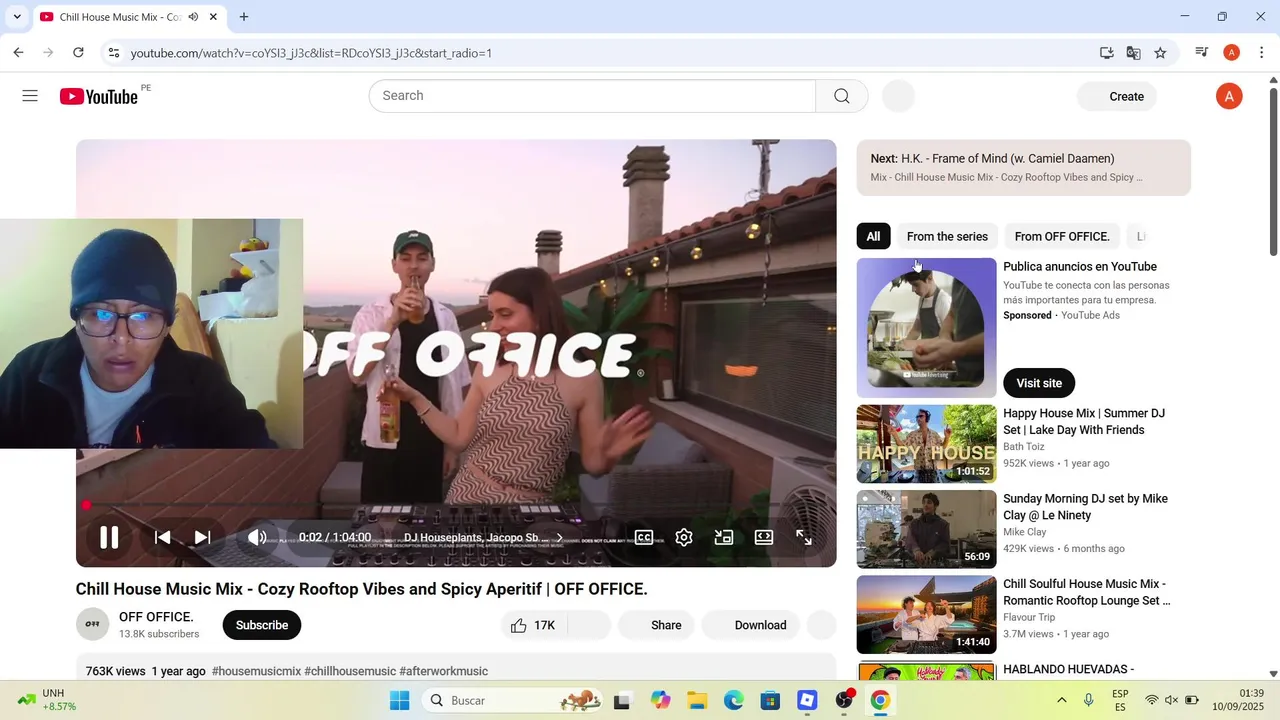Open a new browser tab

[244, 17]
